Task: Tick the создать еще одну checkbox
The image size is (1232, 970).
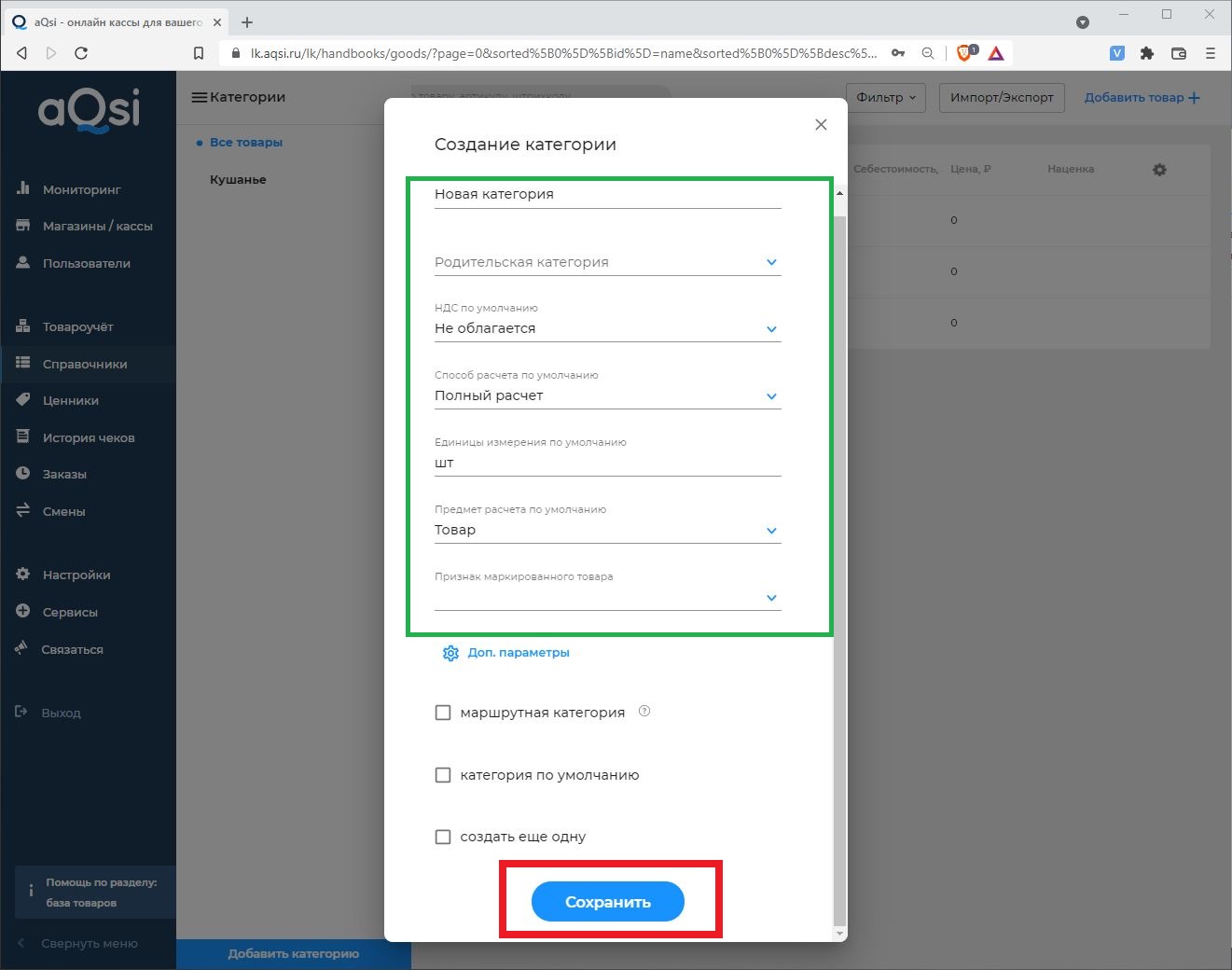Action: click(x=443, y=837)
